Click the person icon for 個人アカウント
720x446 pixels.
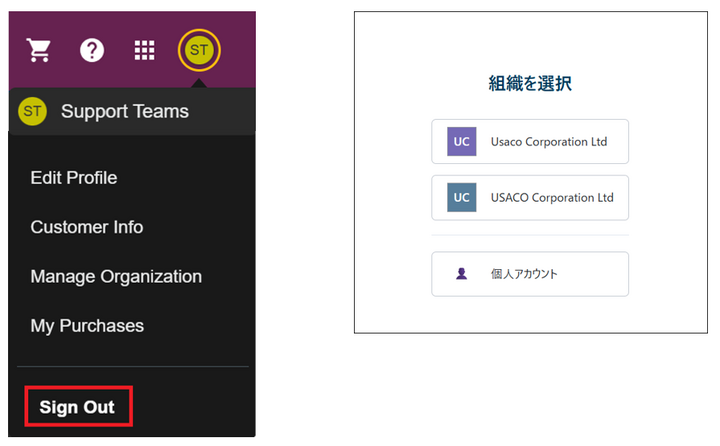tap(461, 274)
